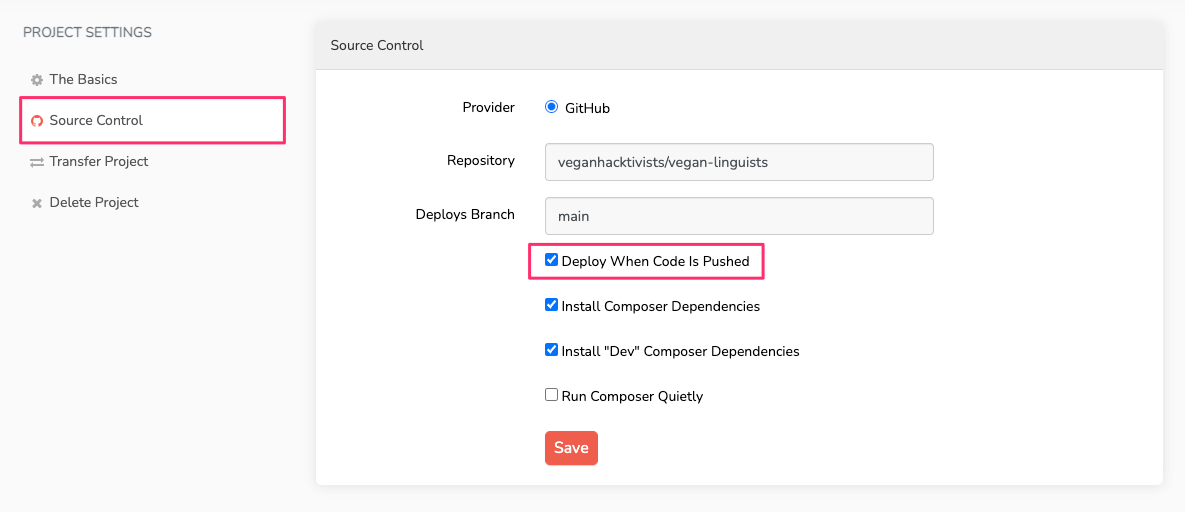This screenshot has width=1185, height=512.
Task: Disable Deploy When Code Is Pushed
Action: click(x=551, y=260)
